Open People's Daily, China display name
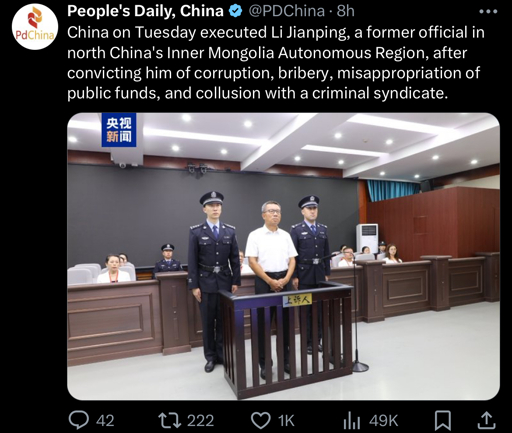Image resolution: width=512 pixels, height=433 pixels. [x=145, y=11]
